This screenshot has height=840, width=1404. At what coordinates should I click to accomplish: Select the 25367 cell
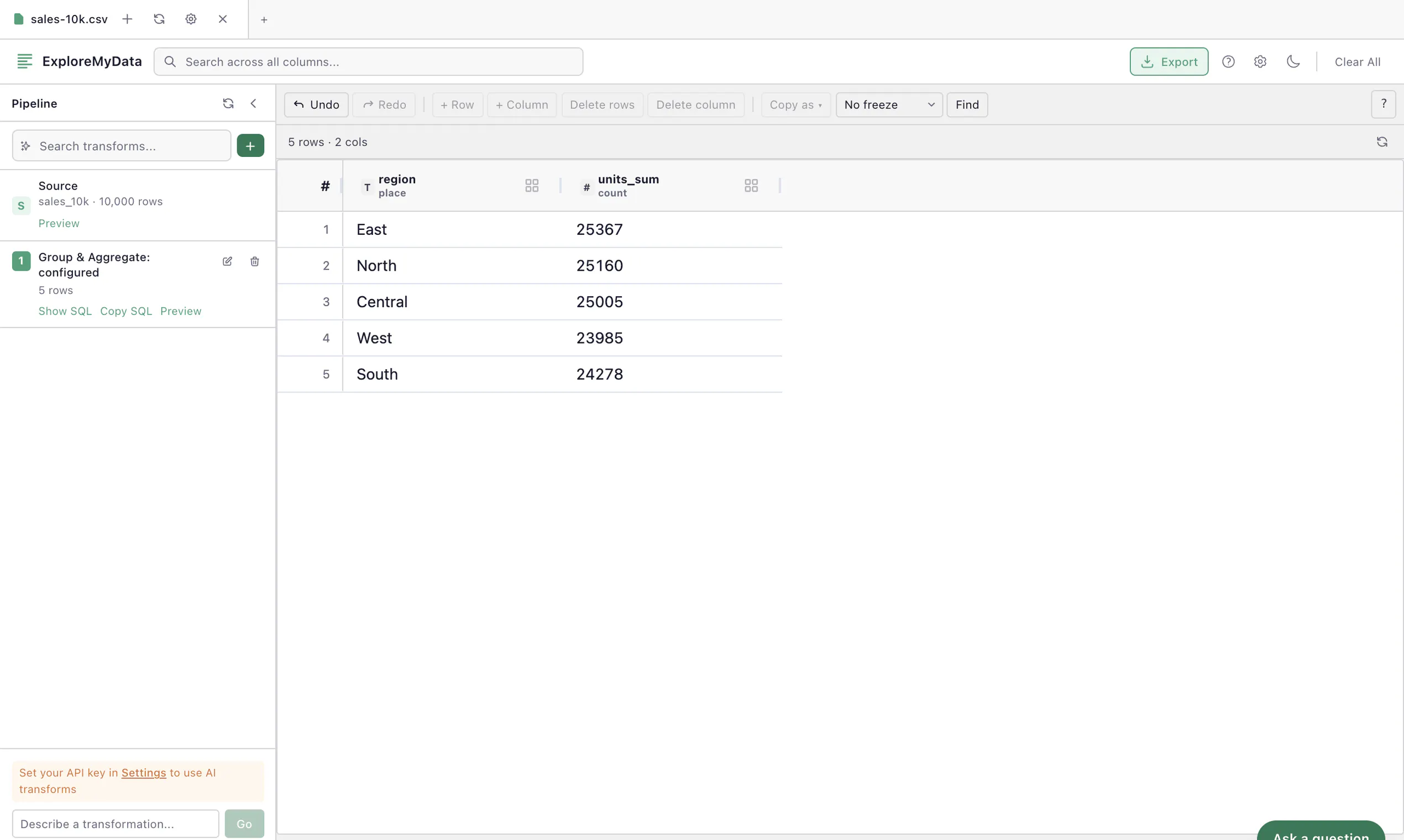tap(673, 230)
